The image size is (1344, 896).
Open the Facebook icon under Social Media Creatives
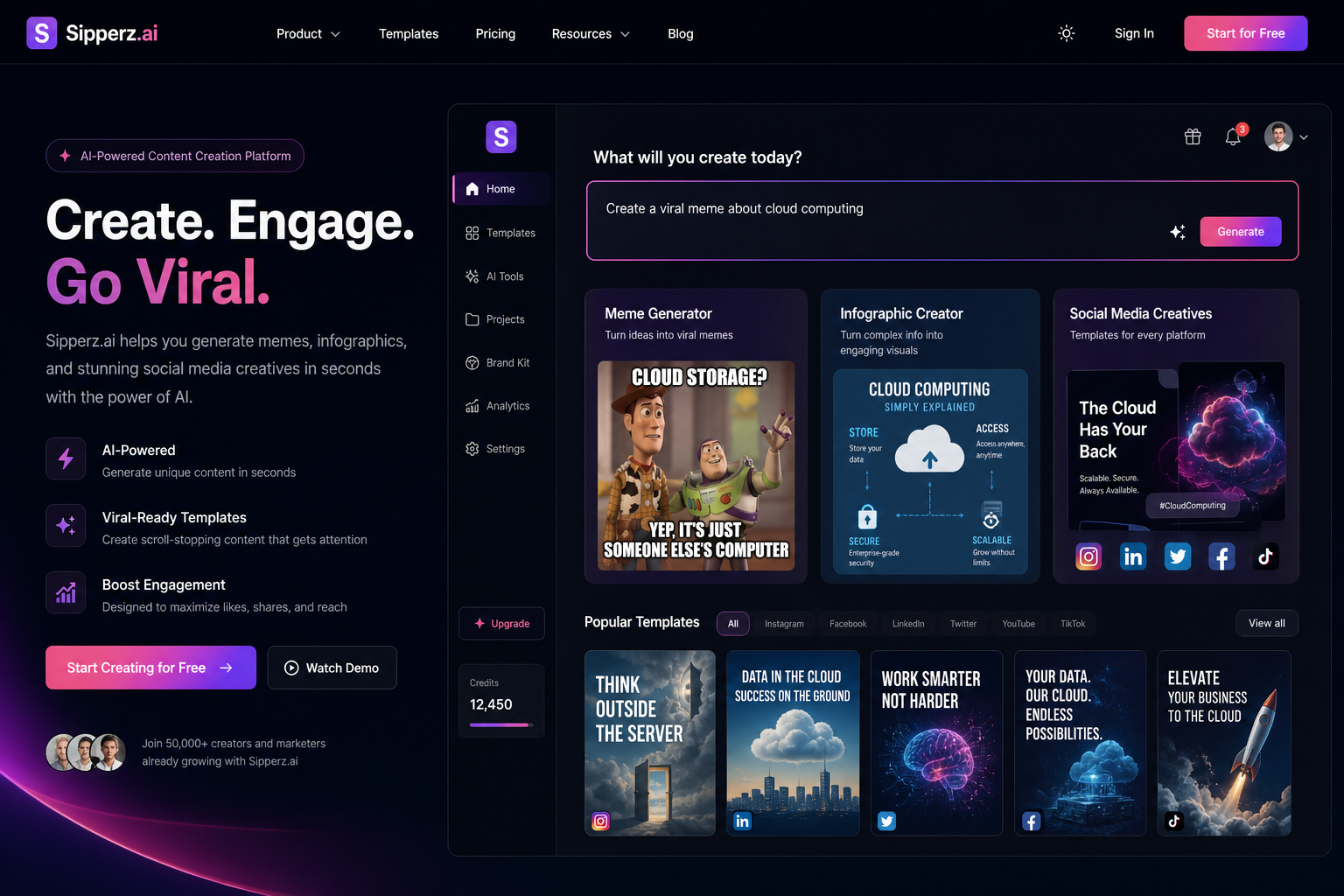1221,556
